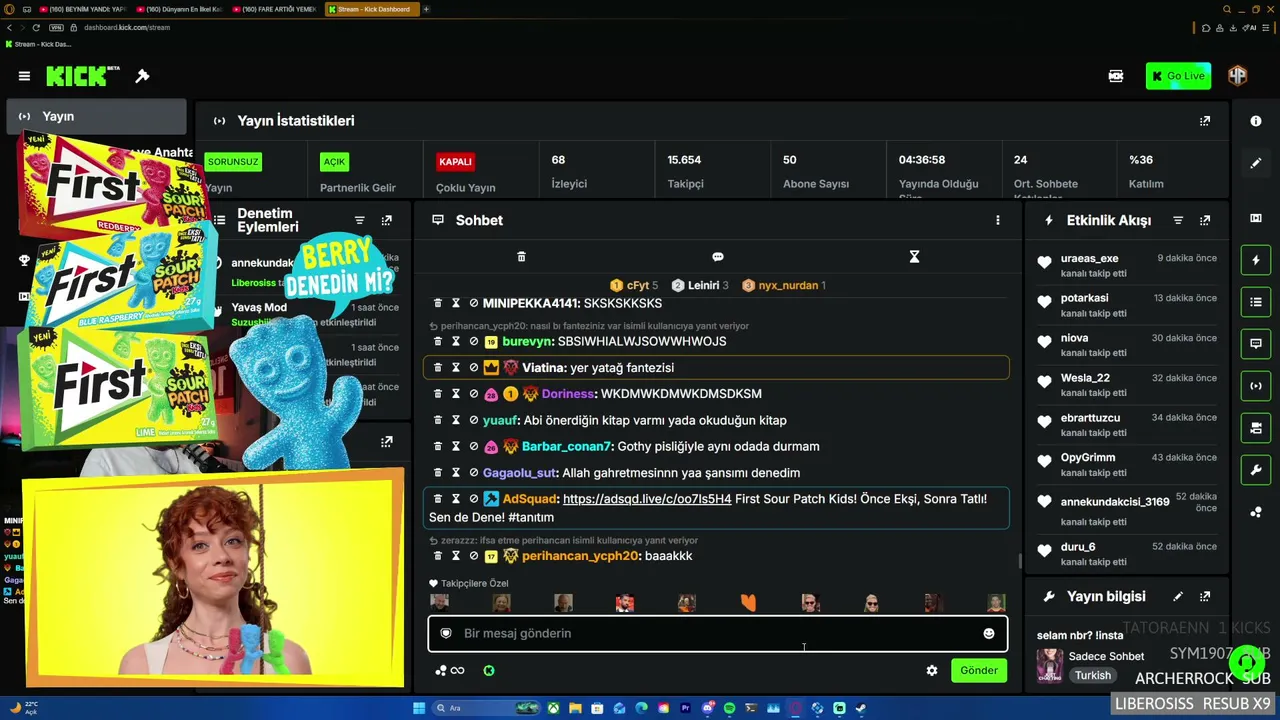Select the hourglass tab in Sohbet
This screenshot has height=720, width=1280.
point(914,257)
